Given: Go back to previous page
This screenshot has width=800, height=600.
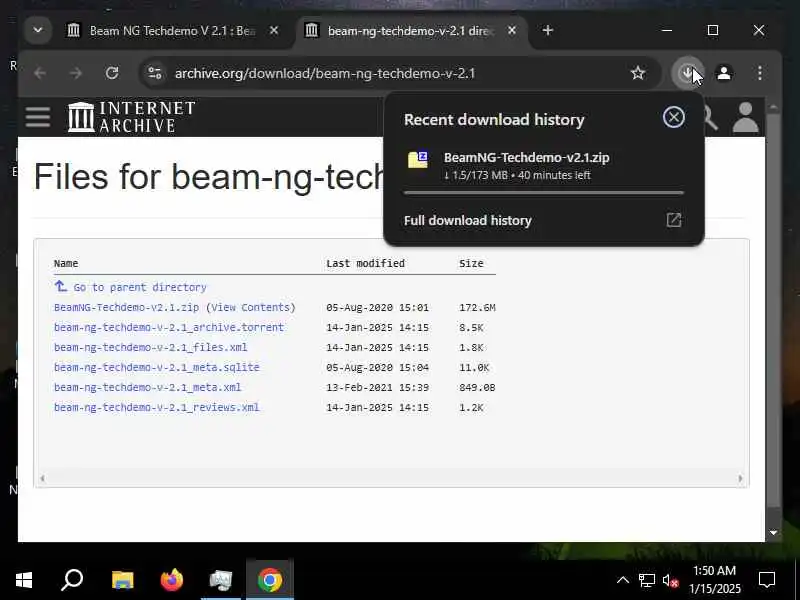Looking at the screenshot, I should [40, 73].
